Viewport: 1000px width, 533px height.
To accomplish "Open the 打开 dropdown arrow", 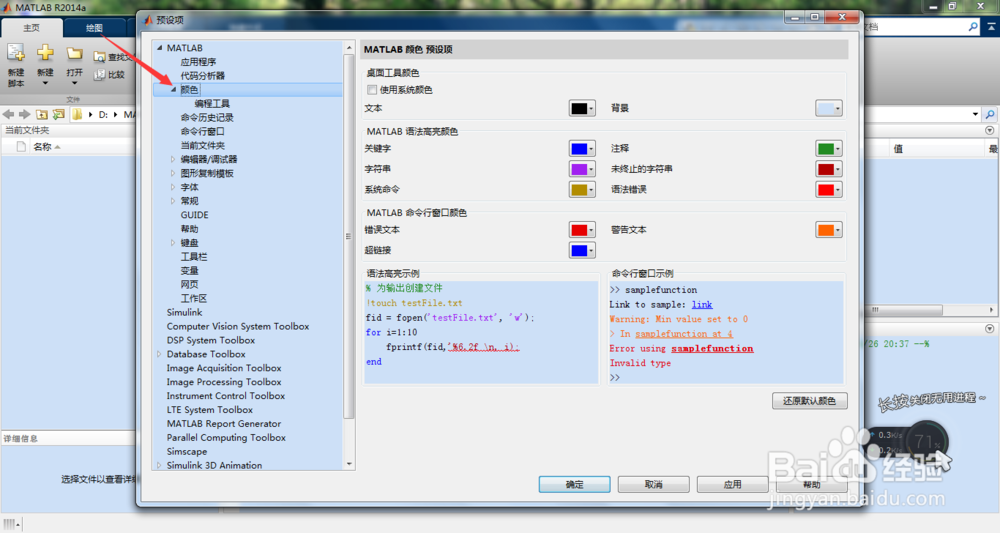I will tap(75, 84).
